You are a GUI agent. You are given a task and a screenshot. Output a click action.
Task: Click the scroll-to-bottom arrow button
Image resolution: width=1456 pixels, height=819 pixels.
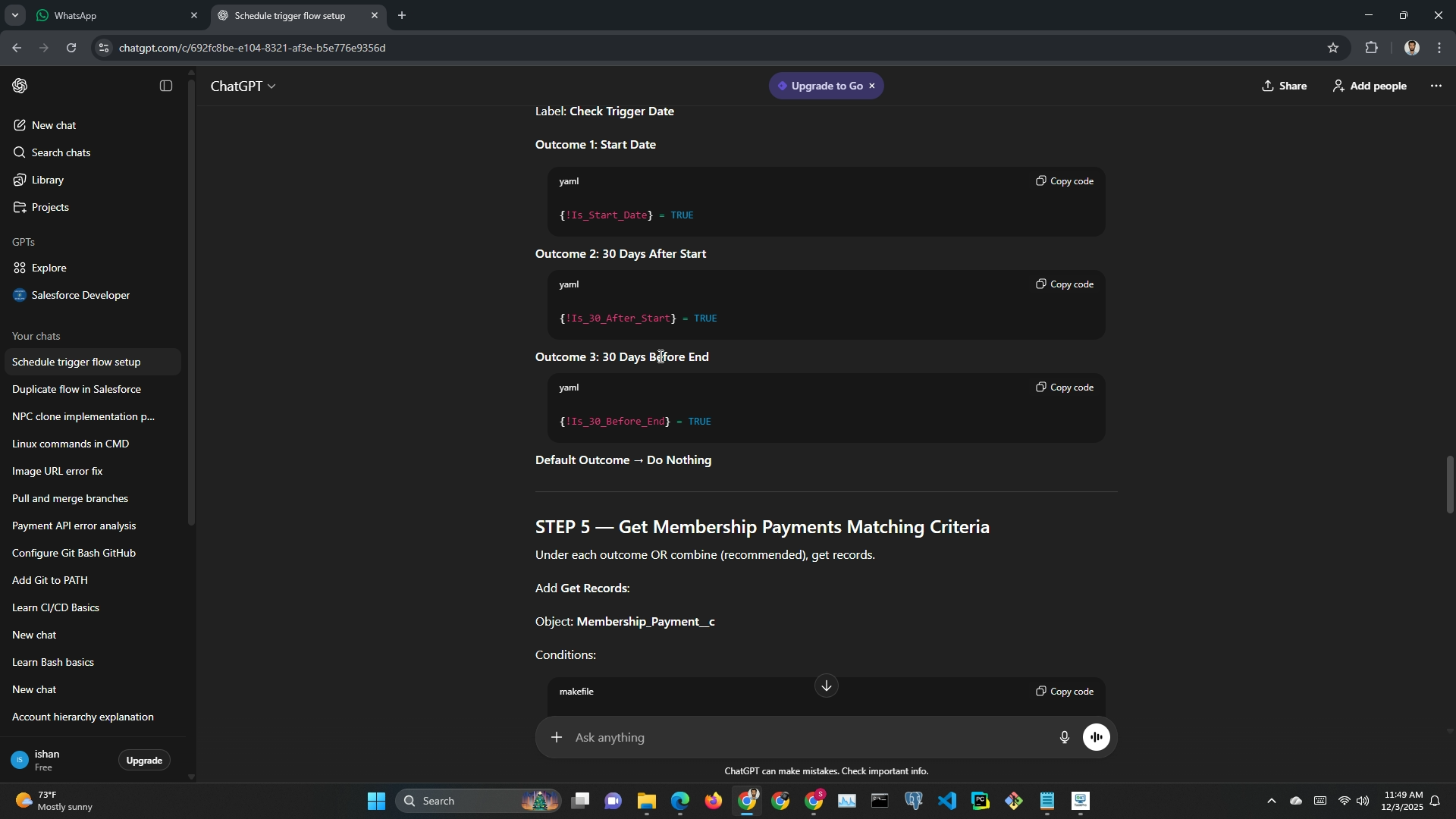(826, 686)
